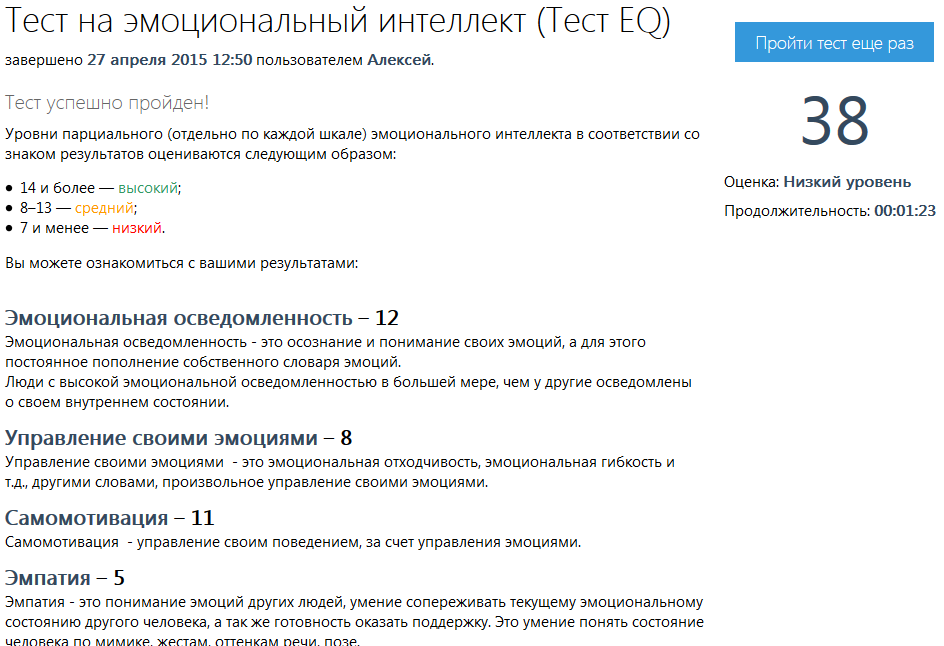Click the "Эмпатия – 5" heading
Screen dimensions: 944x646
point(65,578)
